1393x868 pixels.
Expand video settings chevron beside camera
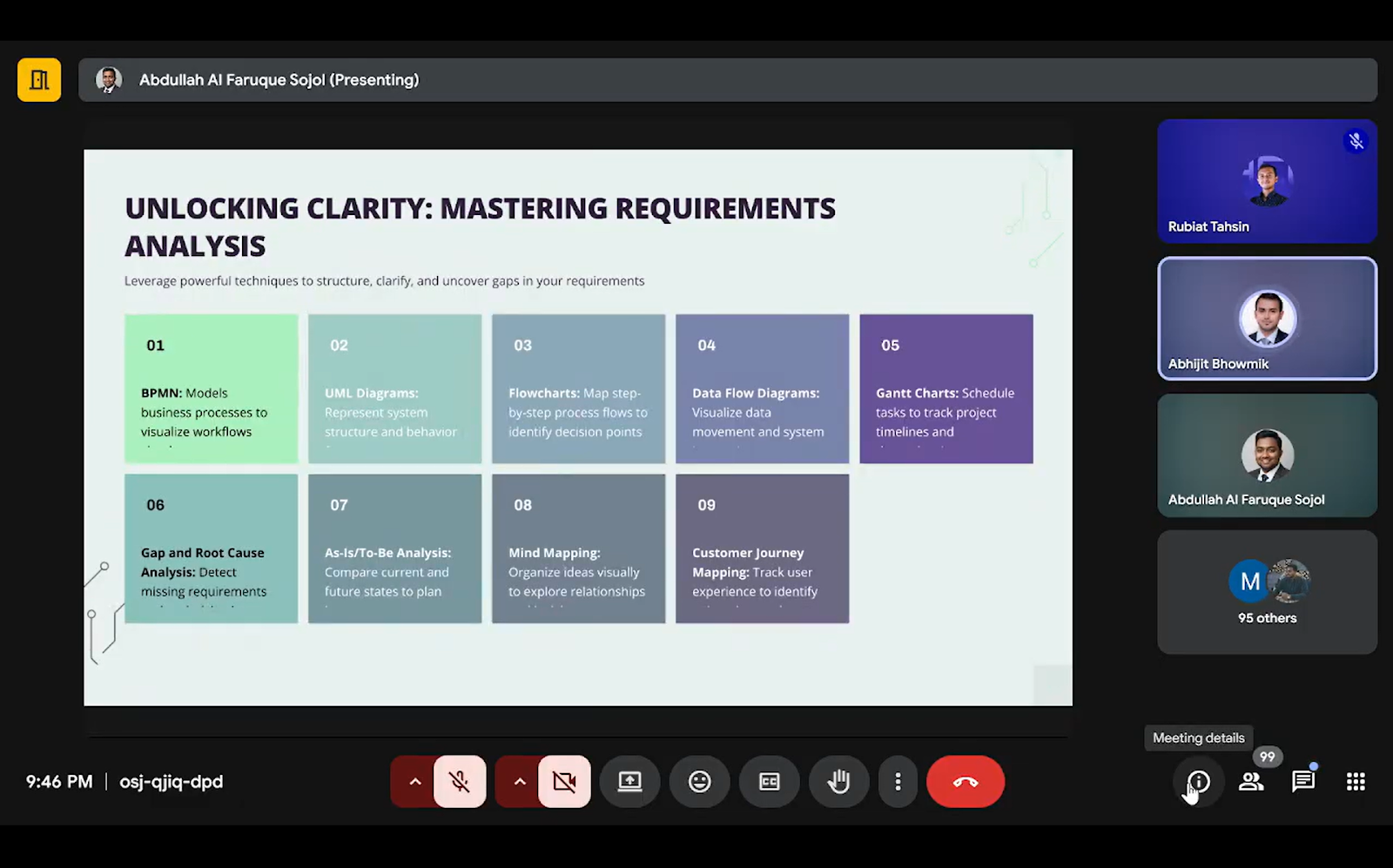[x=520, y=782]
